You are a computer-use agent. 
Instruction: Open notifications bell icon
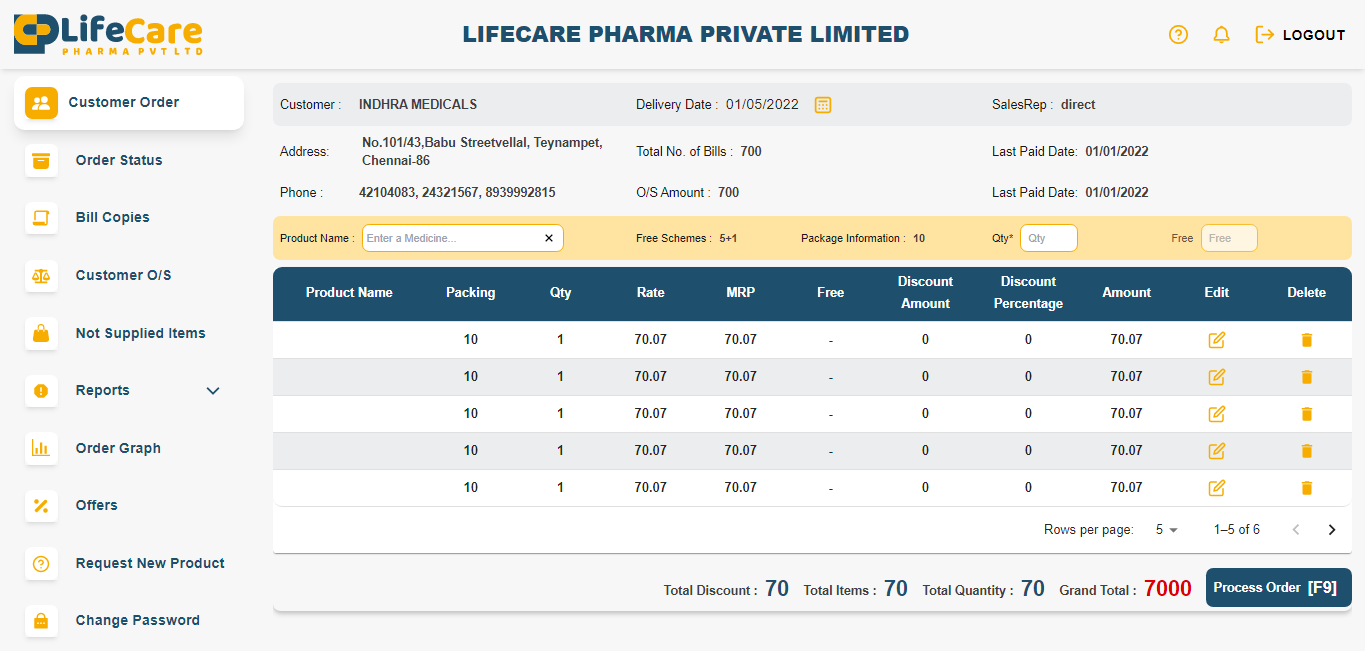[x=1221, y=35]
